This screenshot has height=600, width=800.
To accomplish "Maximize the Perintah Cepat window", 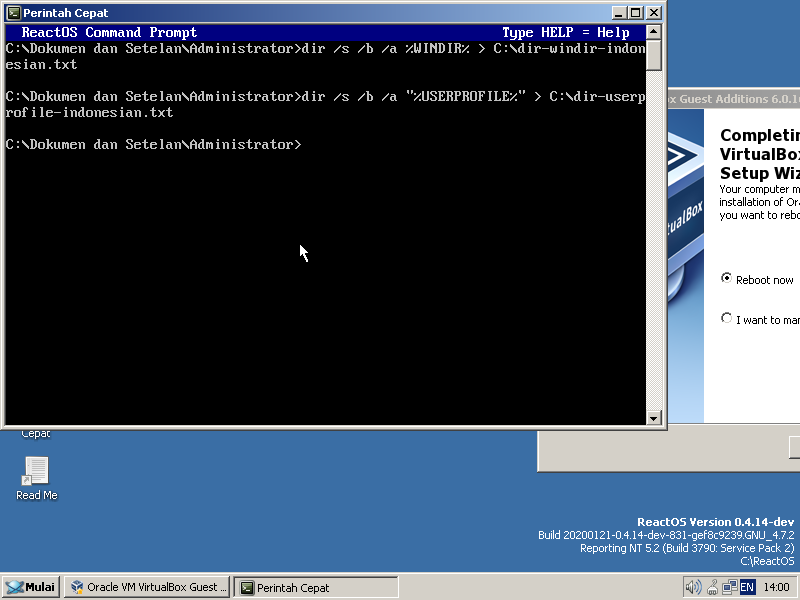I will coord(636,13).
